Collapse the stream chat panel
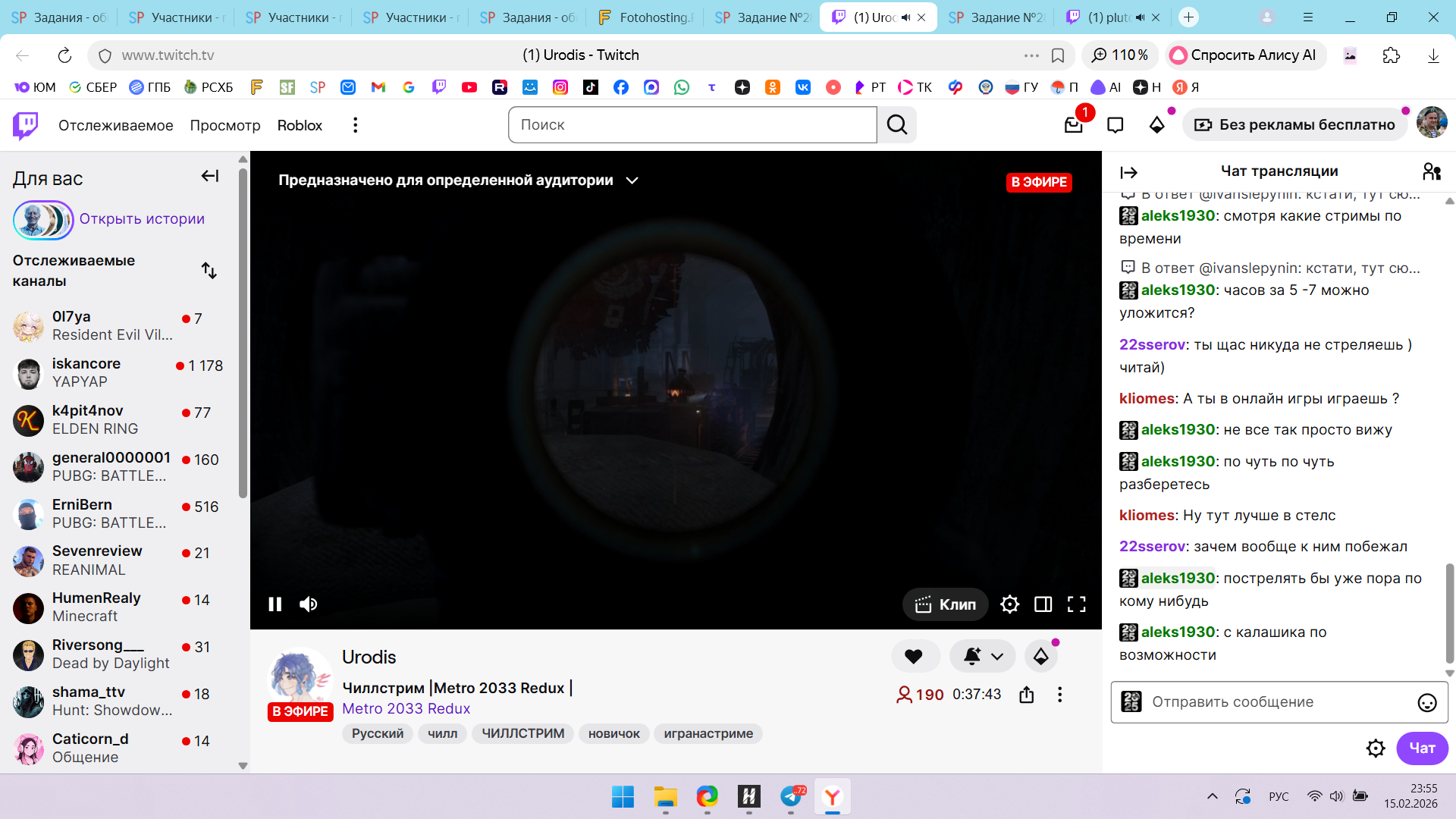1456x819 pixels. [1128, 173]
